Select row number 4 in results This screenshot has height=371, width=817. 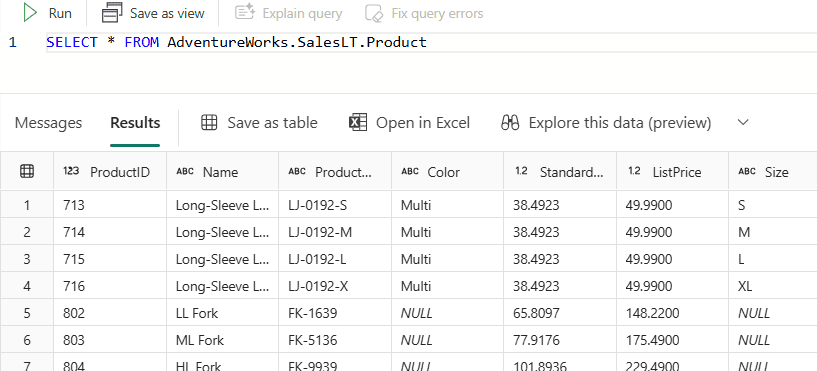pos(27,286)
